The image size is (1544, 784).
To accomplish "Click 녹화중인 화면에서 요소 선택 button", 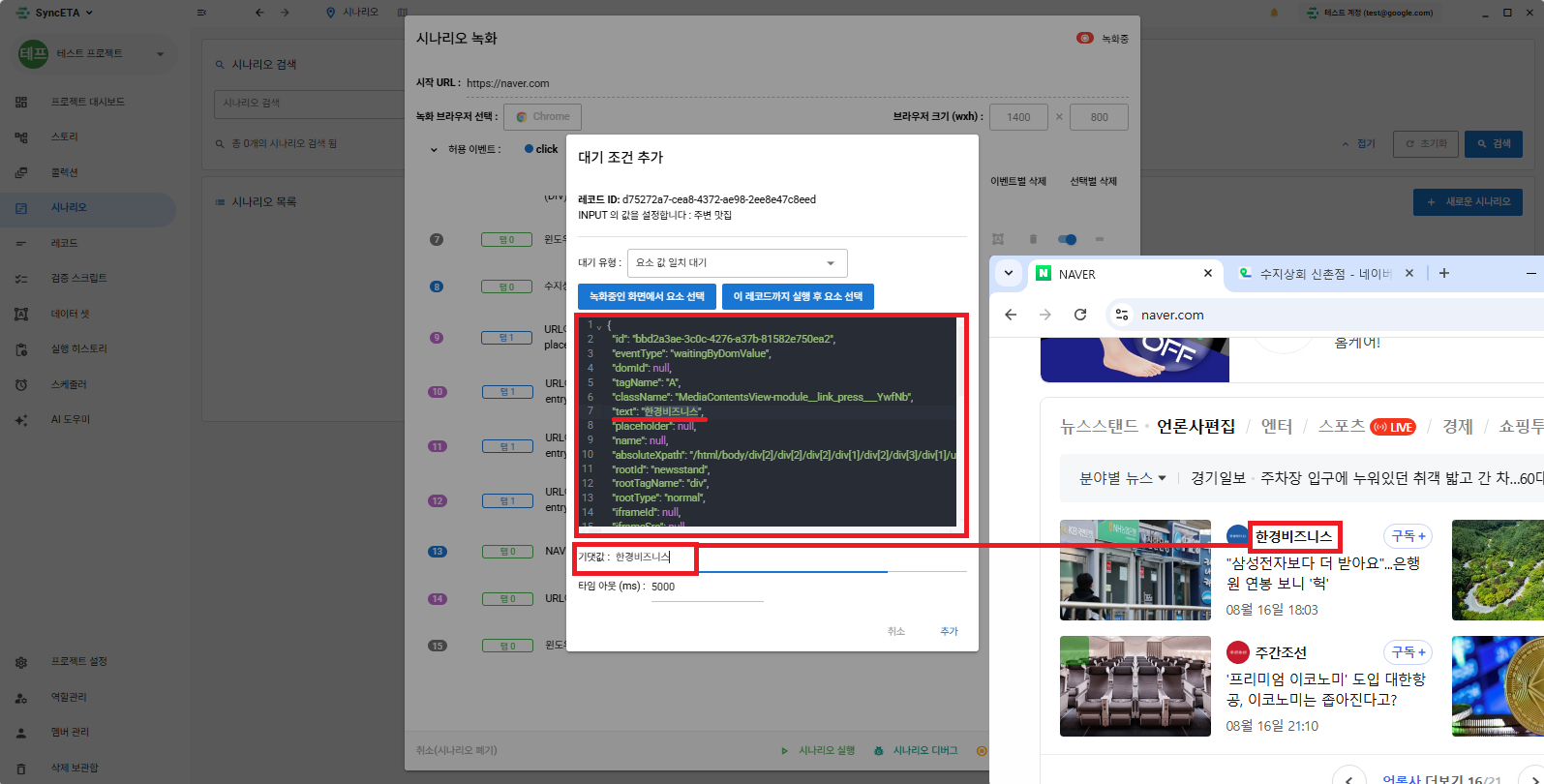I will click(647, 296).
